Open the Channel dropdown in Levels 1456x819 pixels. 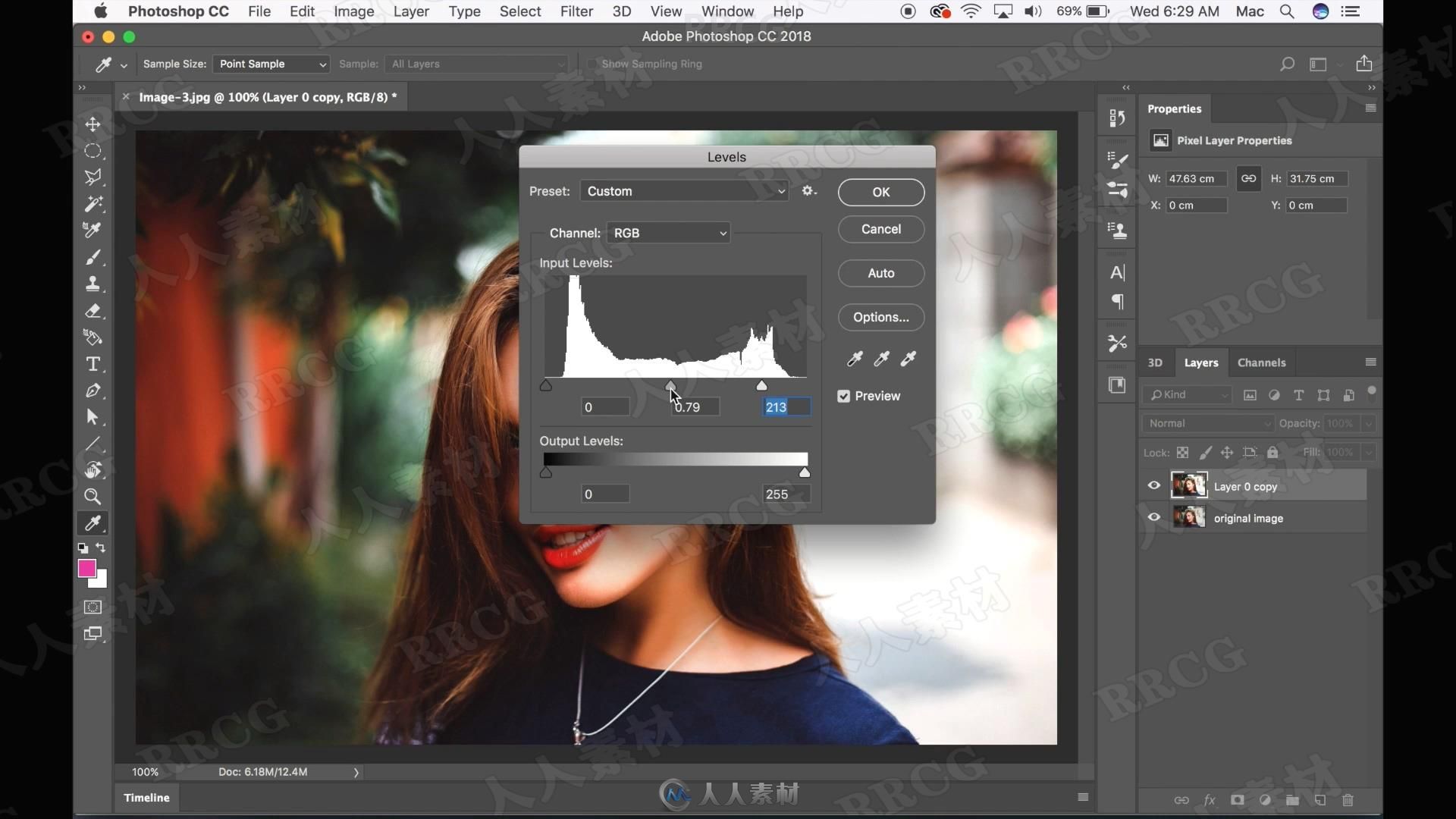[667, 232]
